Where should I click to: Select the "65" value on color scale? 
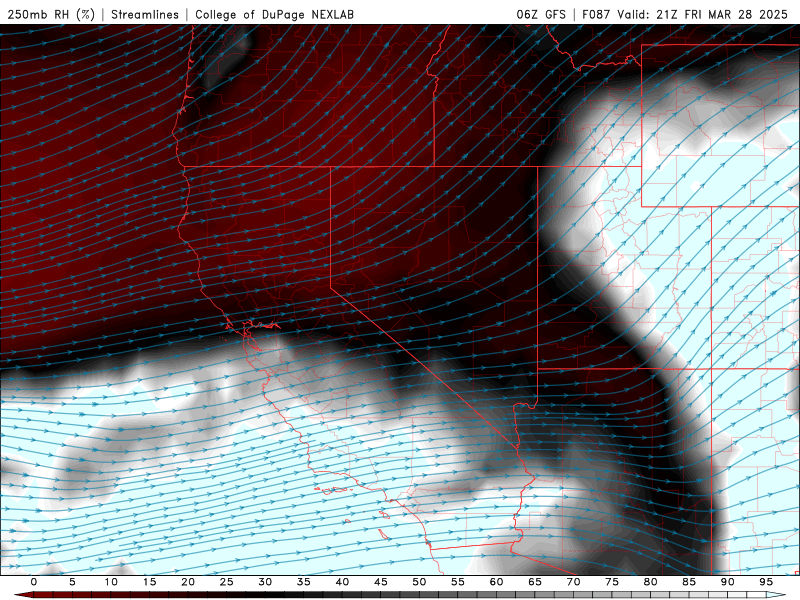(x=535, y=582)
